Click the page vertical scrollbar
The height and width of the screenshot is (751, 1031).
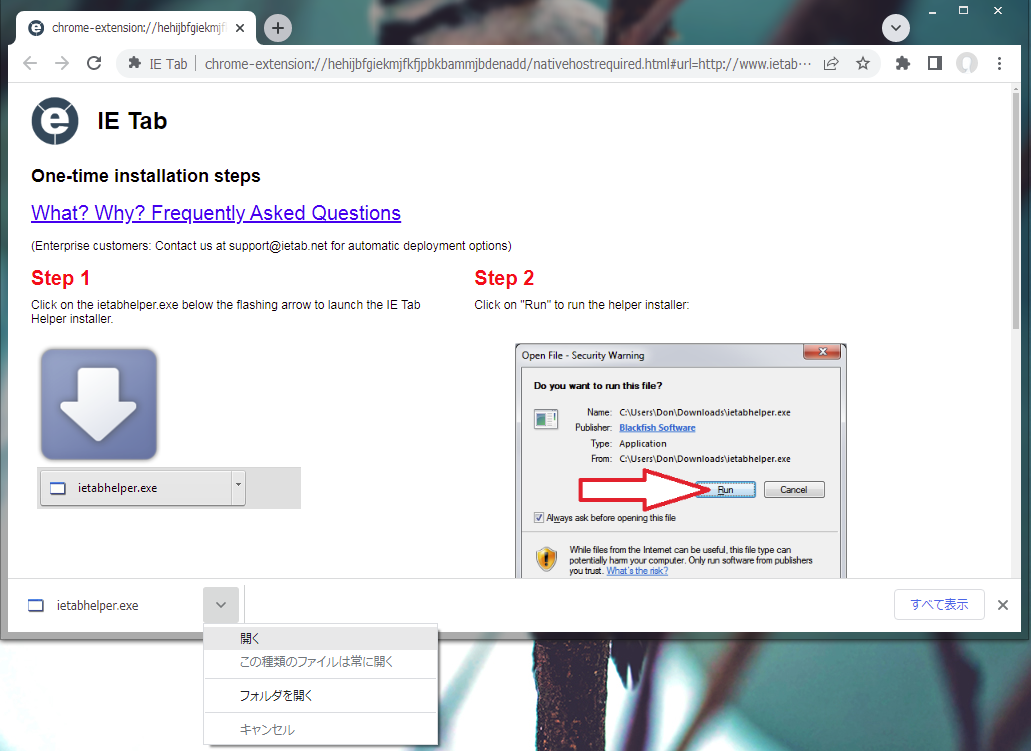(1016, 210)
